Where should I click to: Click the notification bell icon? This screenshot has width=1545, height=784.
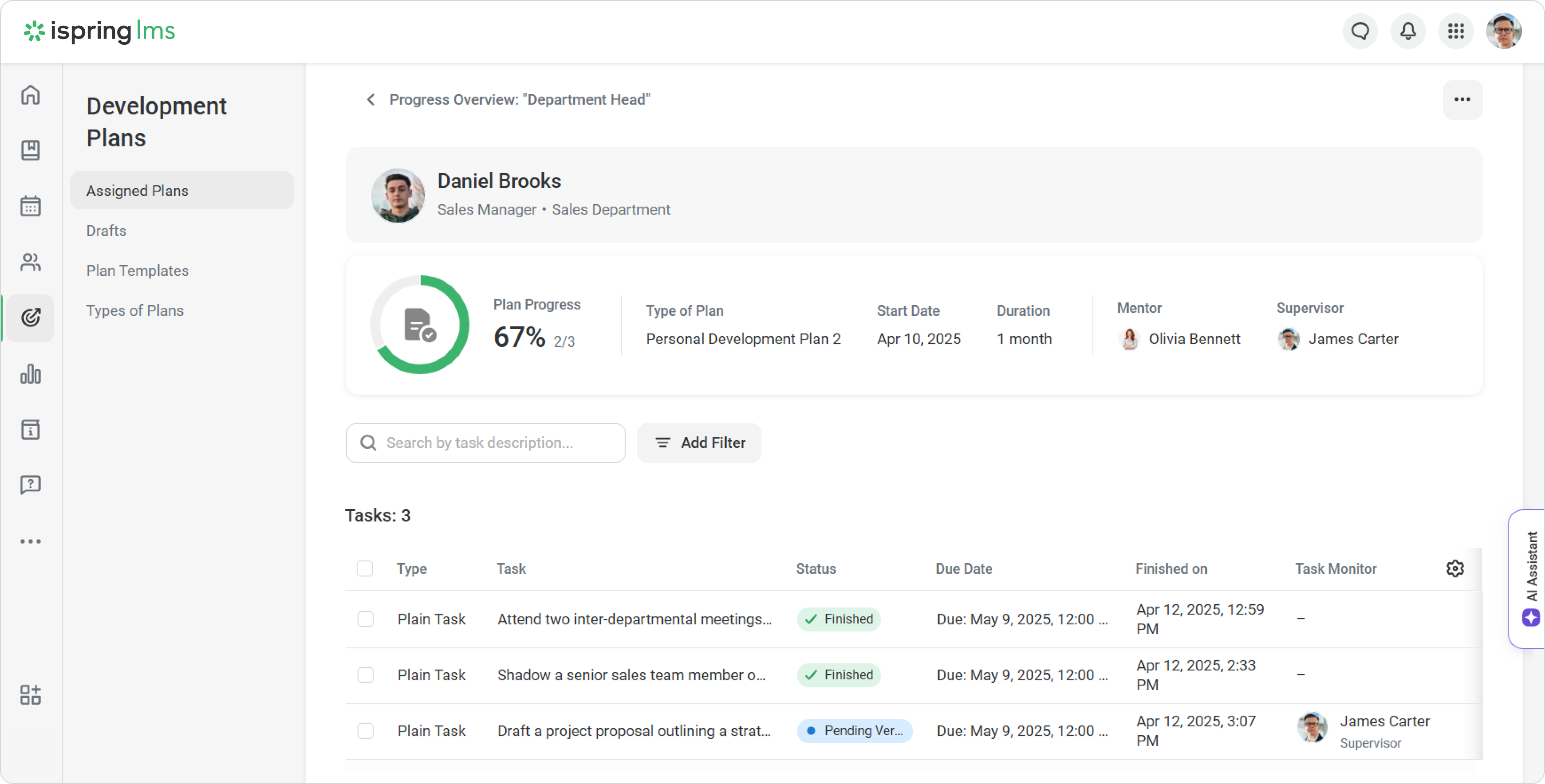pyautogui.click(x=1407, y=31)
